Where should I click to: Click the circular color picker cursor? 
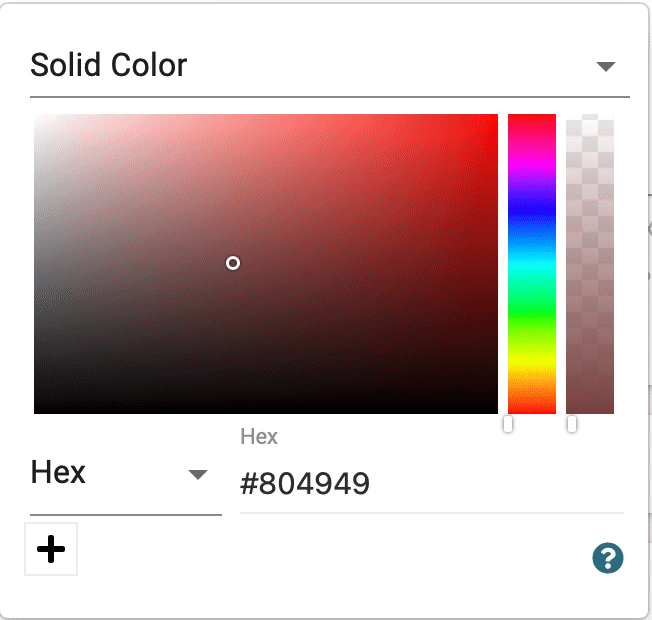(x=233, y=263)
